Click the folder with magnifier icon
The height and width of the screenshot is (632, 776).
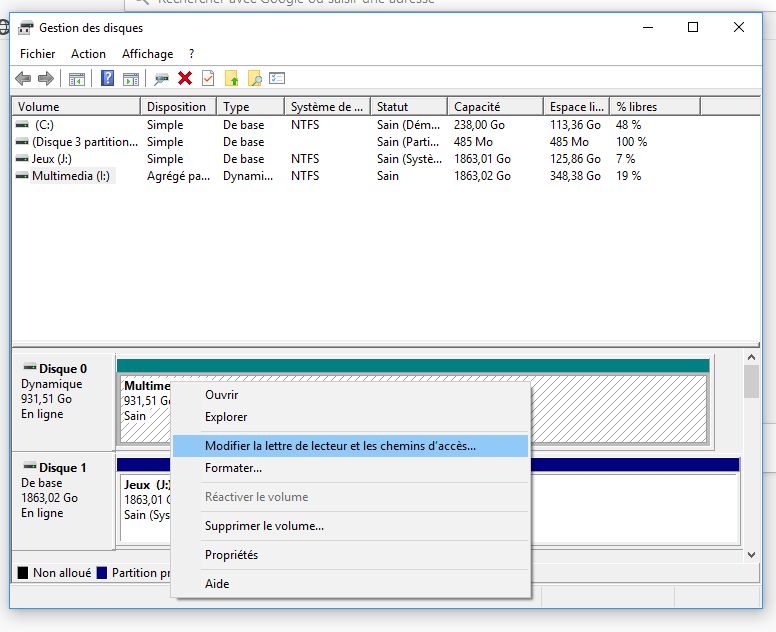(x=255, y=78)
